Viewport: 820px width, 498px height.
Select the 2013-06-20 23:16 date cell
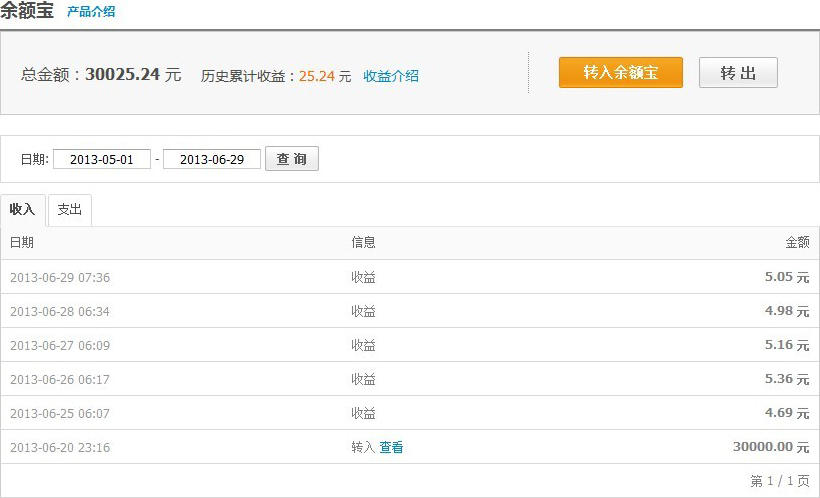point(60,447)
